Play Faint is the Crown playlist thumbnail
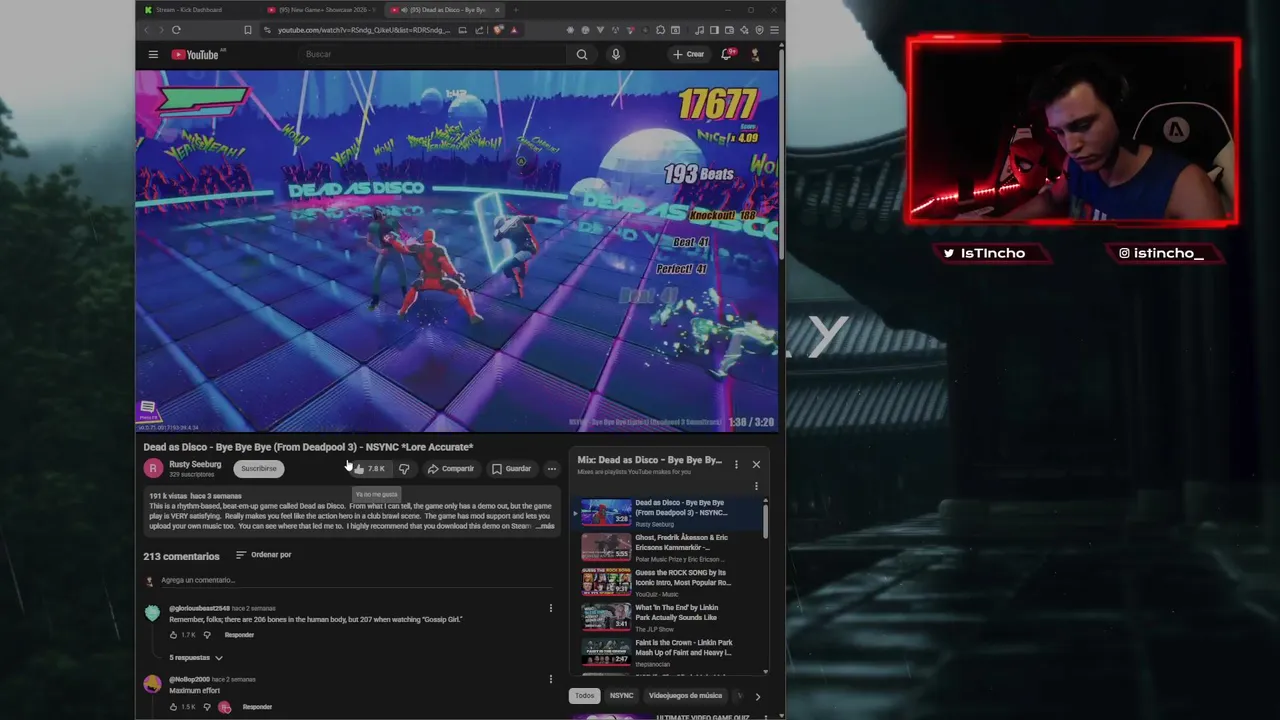Image resolution: width=1280 pixels, height=720 pixels. pos(606,653)
